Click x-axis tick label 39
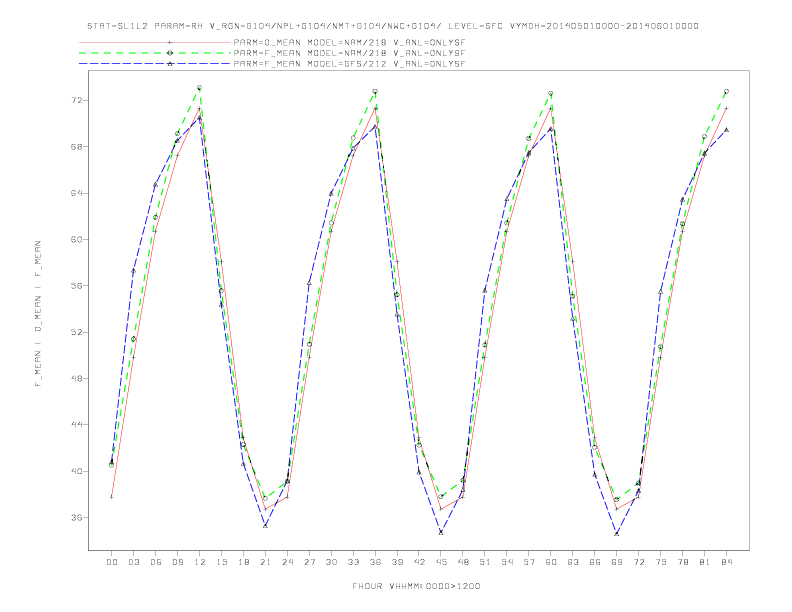 pos(397,562)
